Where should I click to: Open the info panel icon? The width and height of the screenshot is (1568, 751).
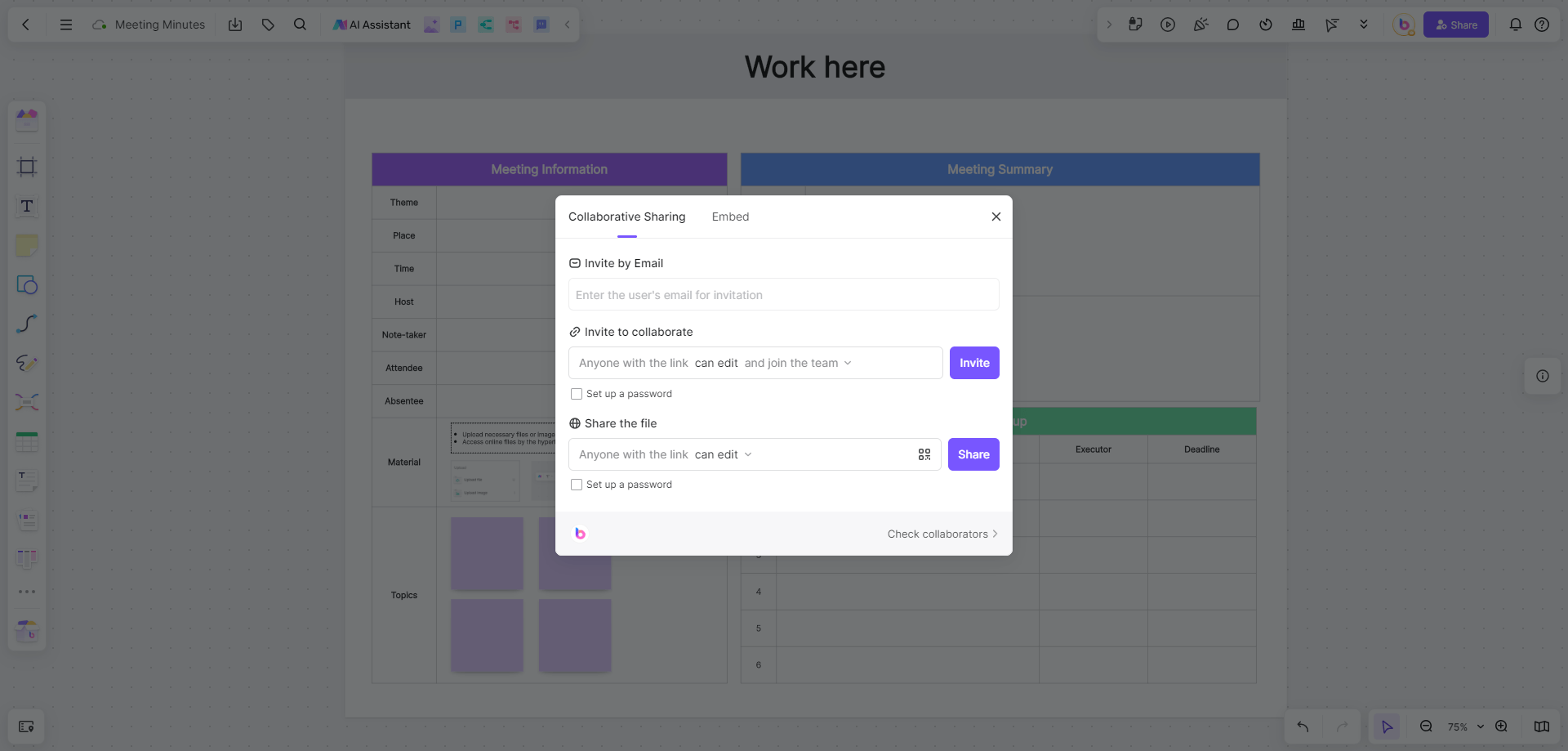tap(1543, 376)
